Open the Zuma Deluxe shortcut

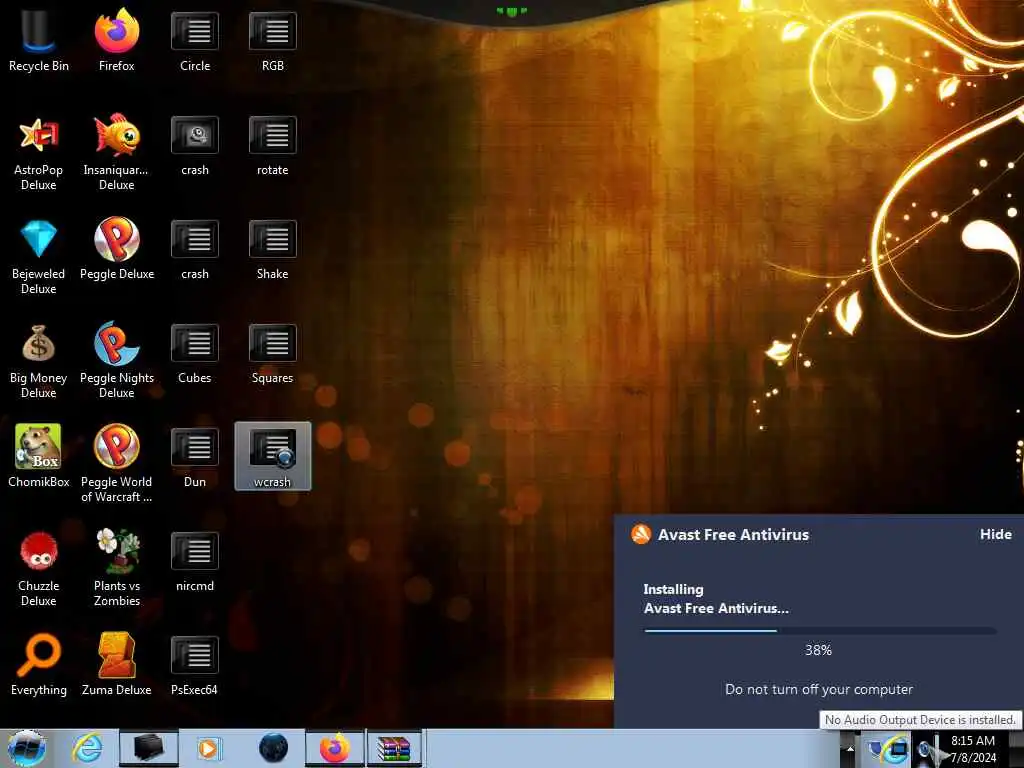(116, 664)
